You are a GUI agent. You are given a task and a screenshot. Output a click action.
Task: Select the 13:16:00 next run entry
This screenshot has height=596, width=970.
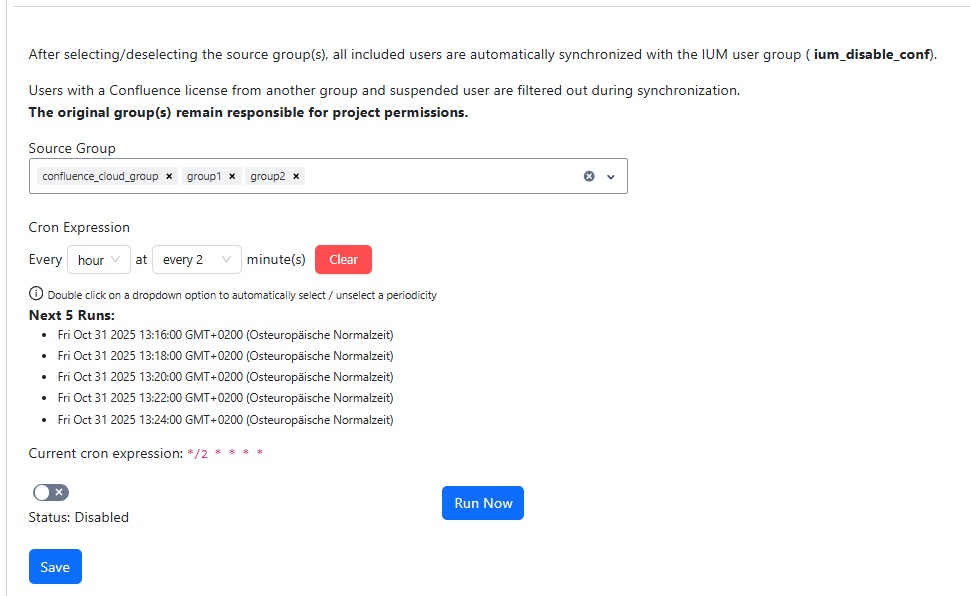225,334
